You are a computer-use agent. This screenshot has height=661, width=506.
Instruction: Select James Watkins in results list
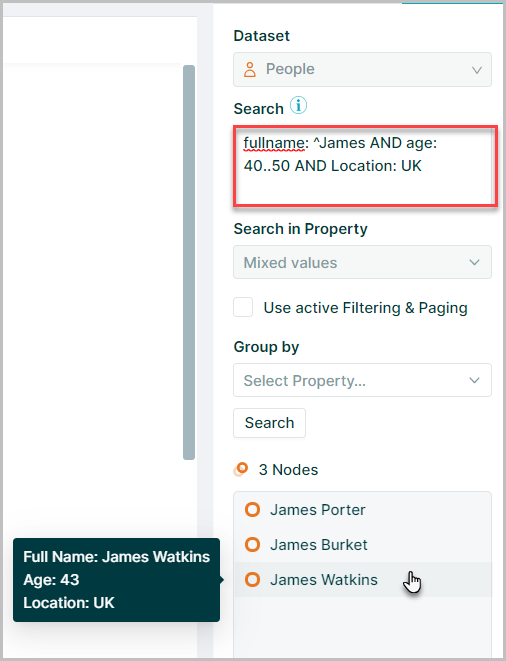point(363,580)
